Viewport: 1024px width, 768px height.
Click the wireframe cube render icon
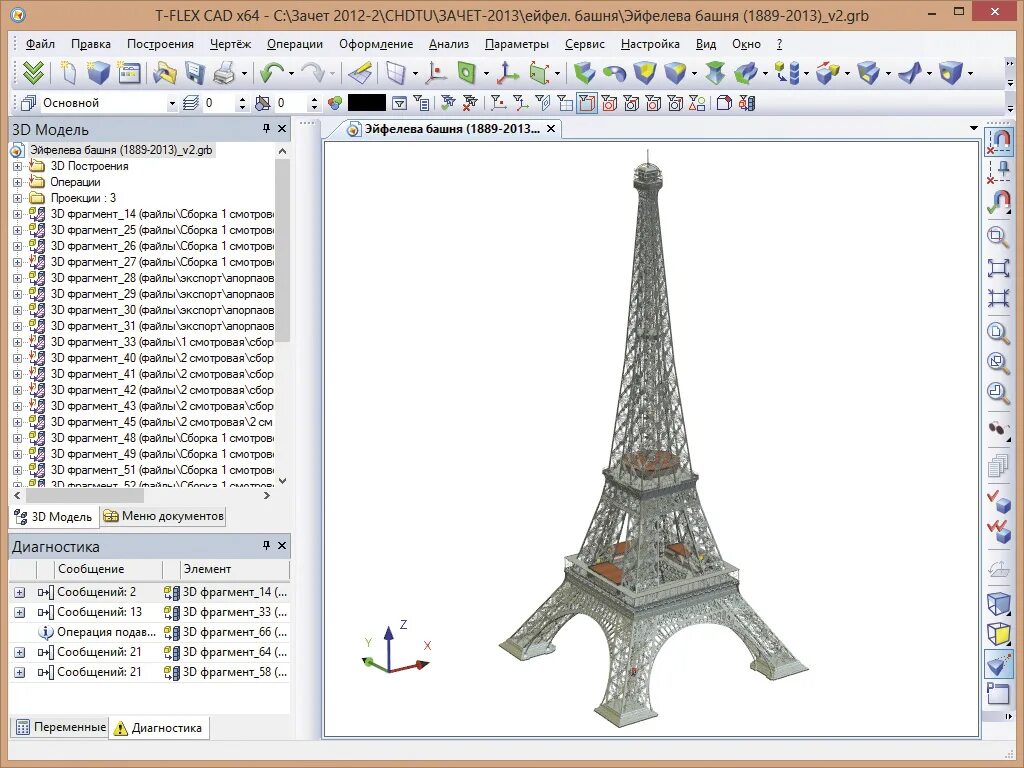[998, 603]
